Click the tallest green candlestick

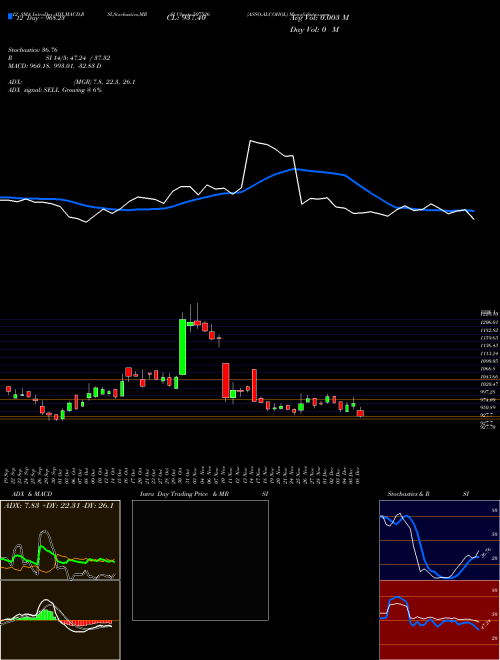183,347
